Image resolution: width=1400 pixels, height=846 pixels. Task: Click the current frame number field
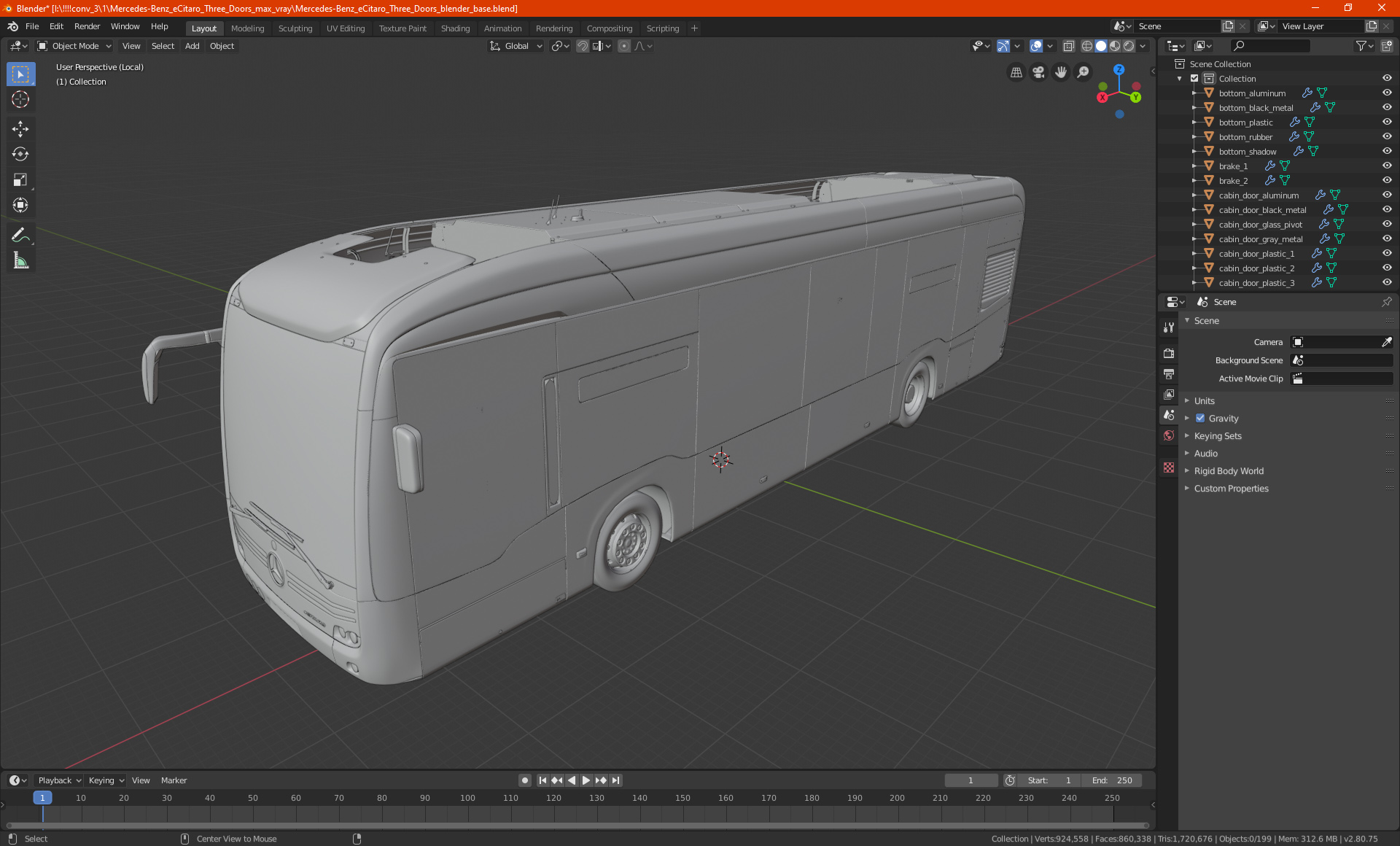(x=971, y=780)
